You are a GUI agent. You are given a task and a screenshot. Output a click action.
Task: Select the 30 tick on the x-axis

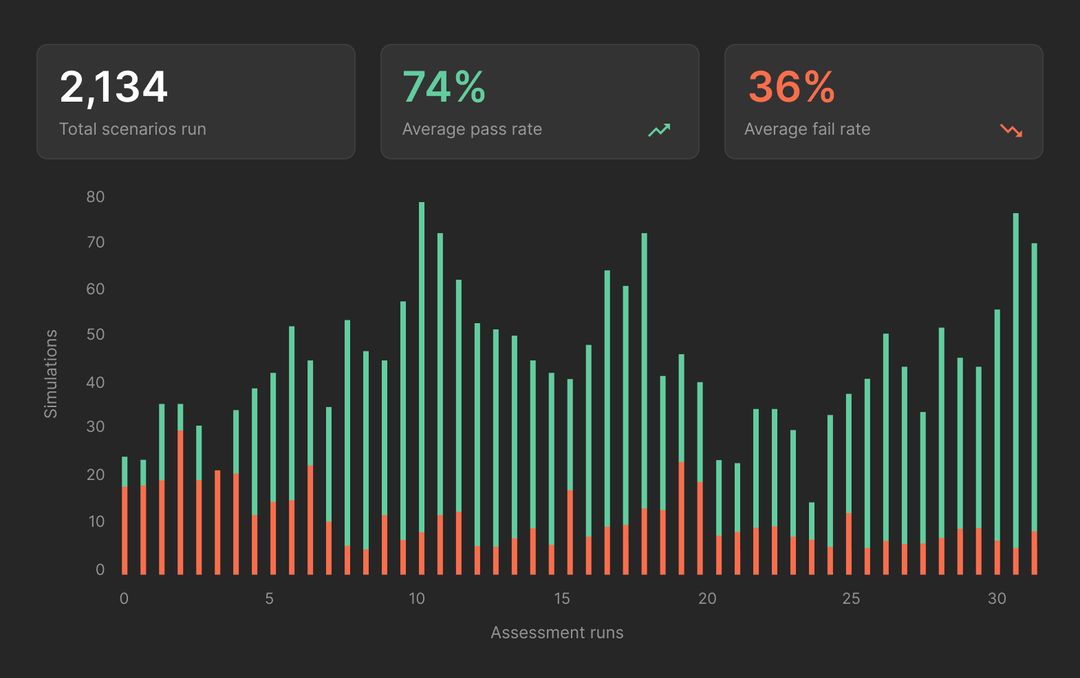coord(997,599)
